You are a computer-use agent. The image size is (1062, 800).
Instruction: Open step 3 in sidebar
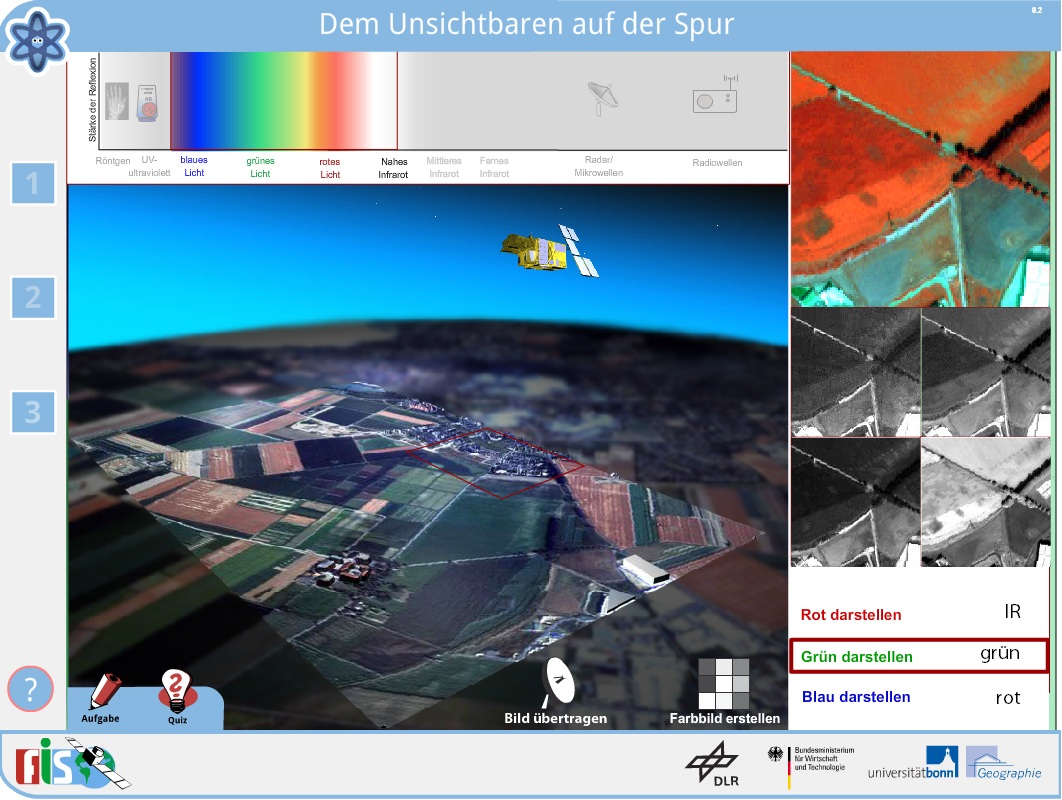(x=33, y=412)
